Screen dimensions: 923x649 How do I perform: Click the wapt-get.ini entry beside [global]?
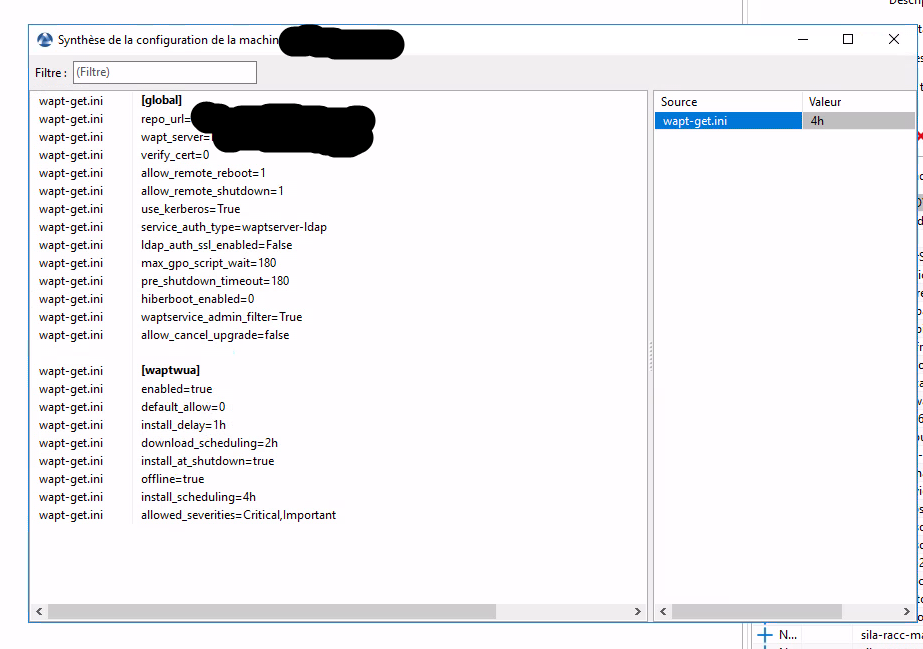tap(71, 100)
